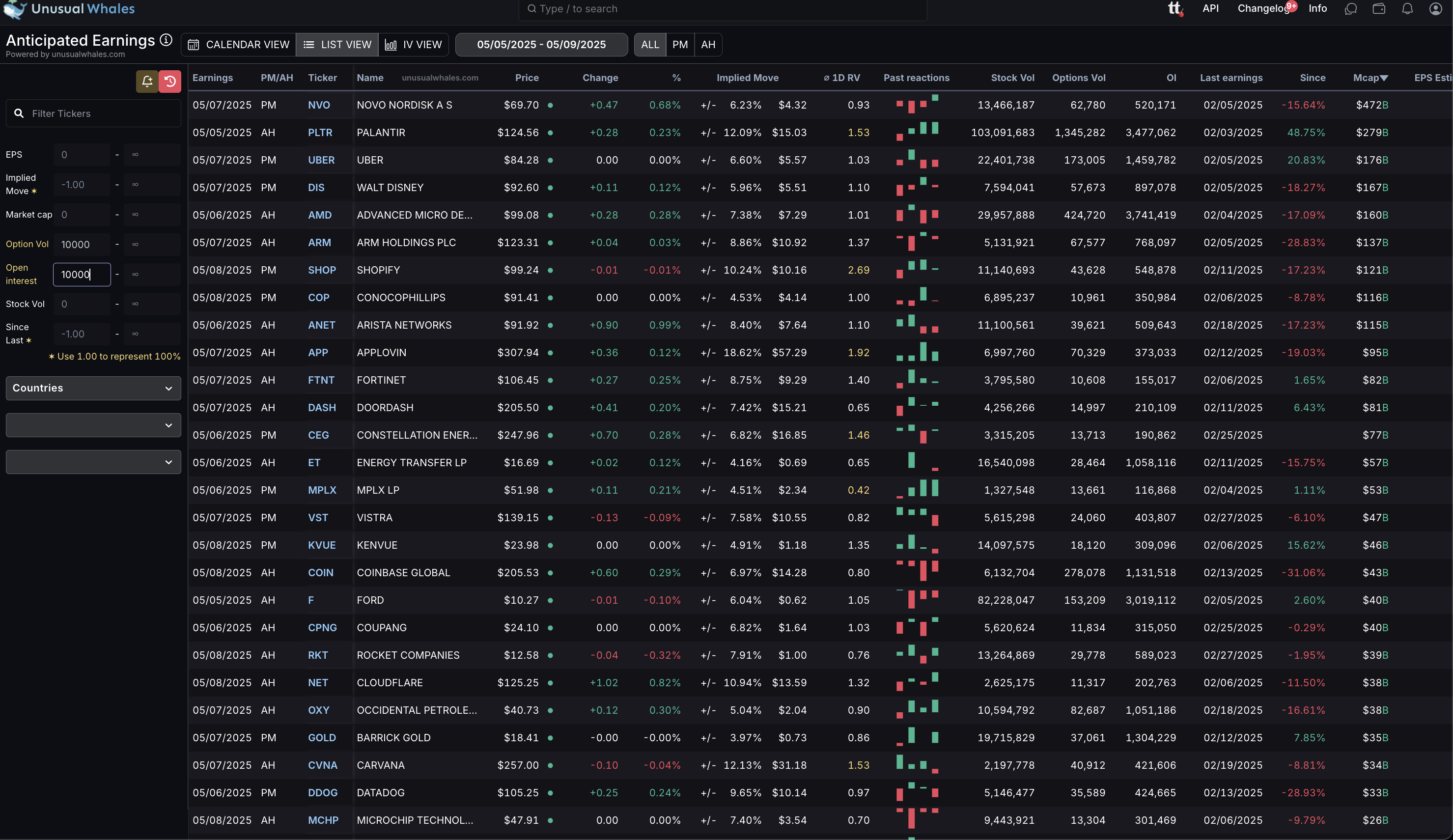Open the 05/05/2025 - 05/09/2025 date range picker

point(541,44)
